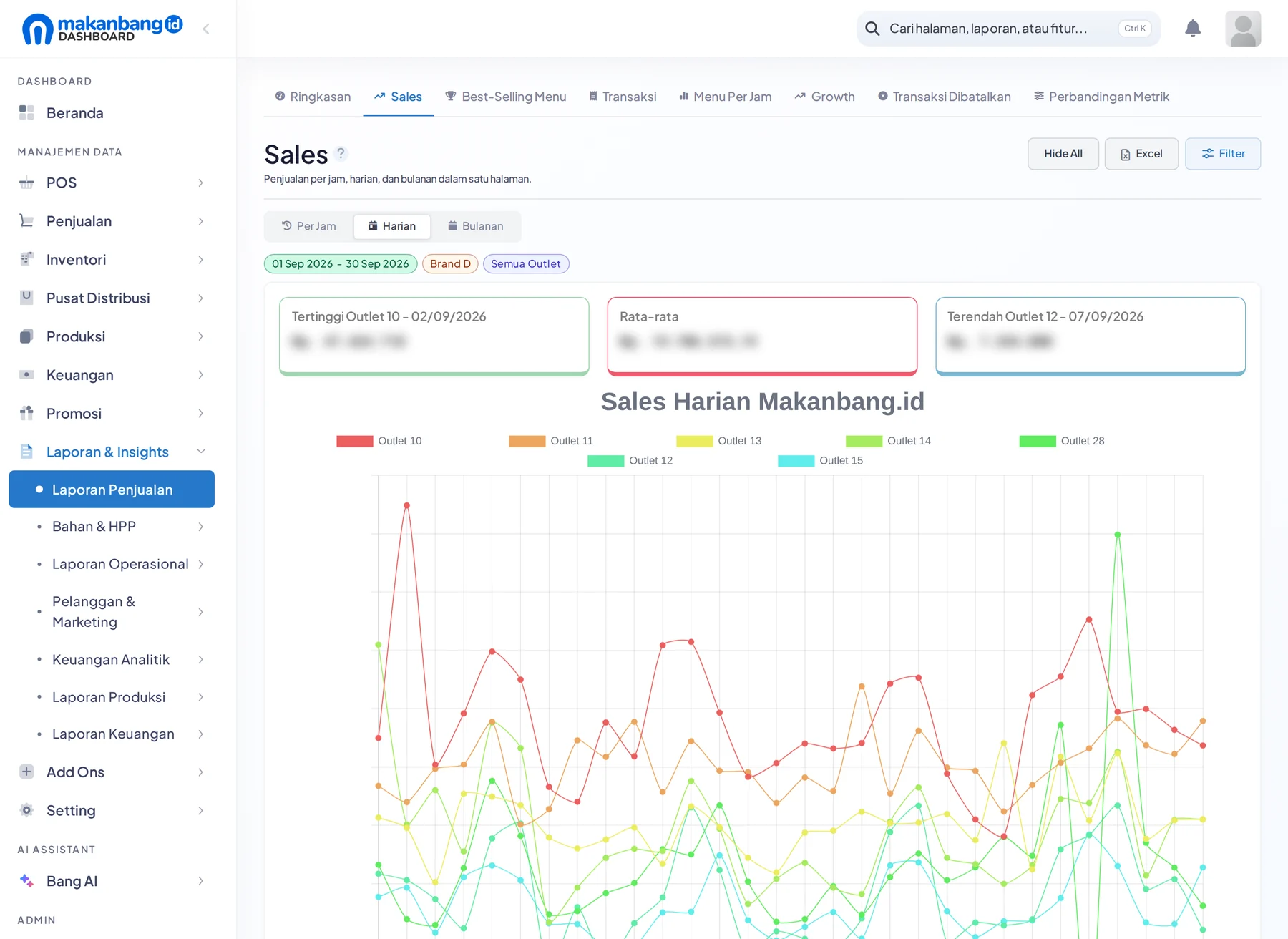Open the Ringkasan tab
The height and width of the screenshot is (939, 1288).
tap(313, 97)
